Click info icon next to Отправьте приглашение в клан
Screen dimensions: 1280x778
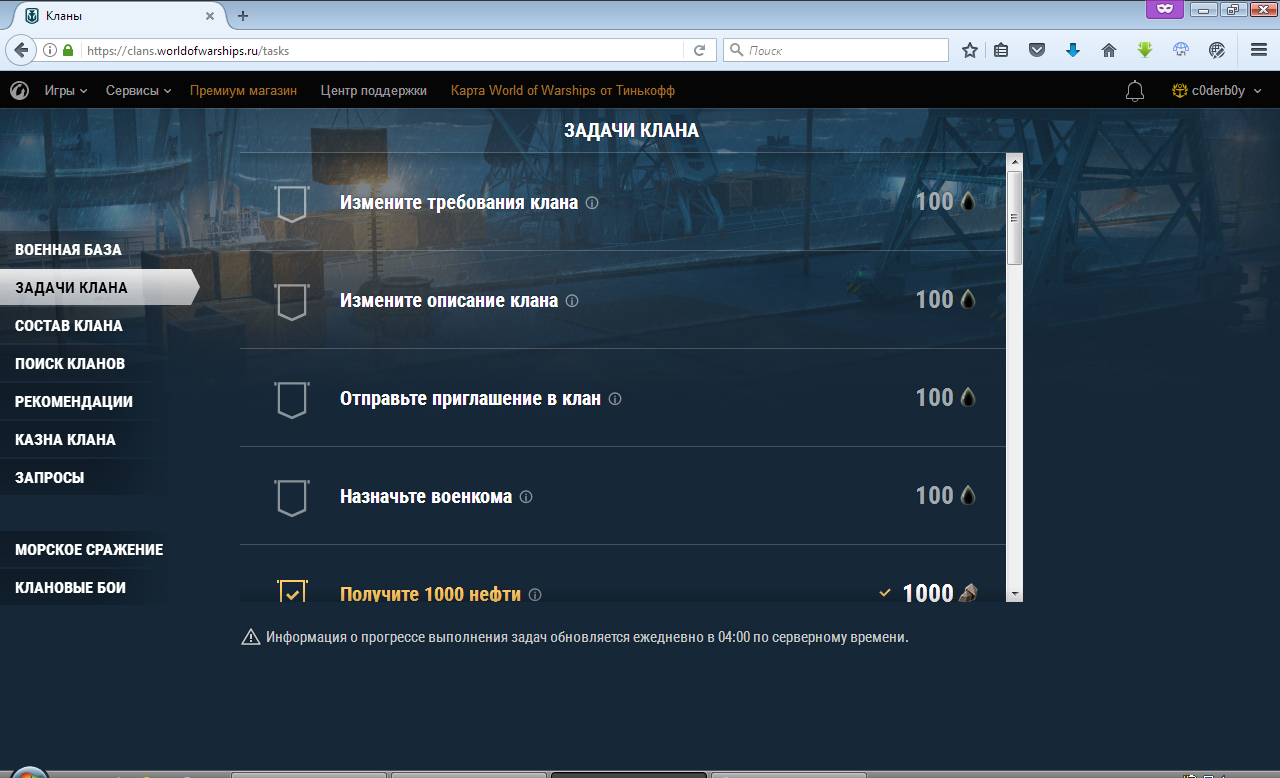pos(615,399)
